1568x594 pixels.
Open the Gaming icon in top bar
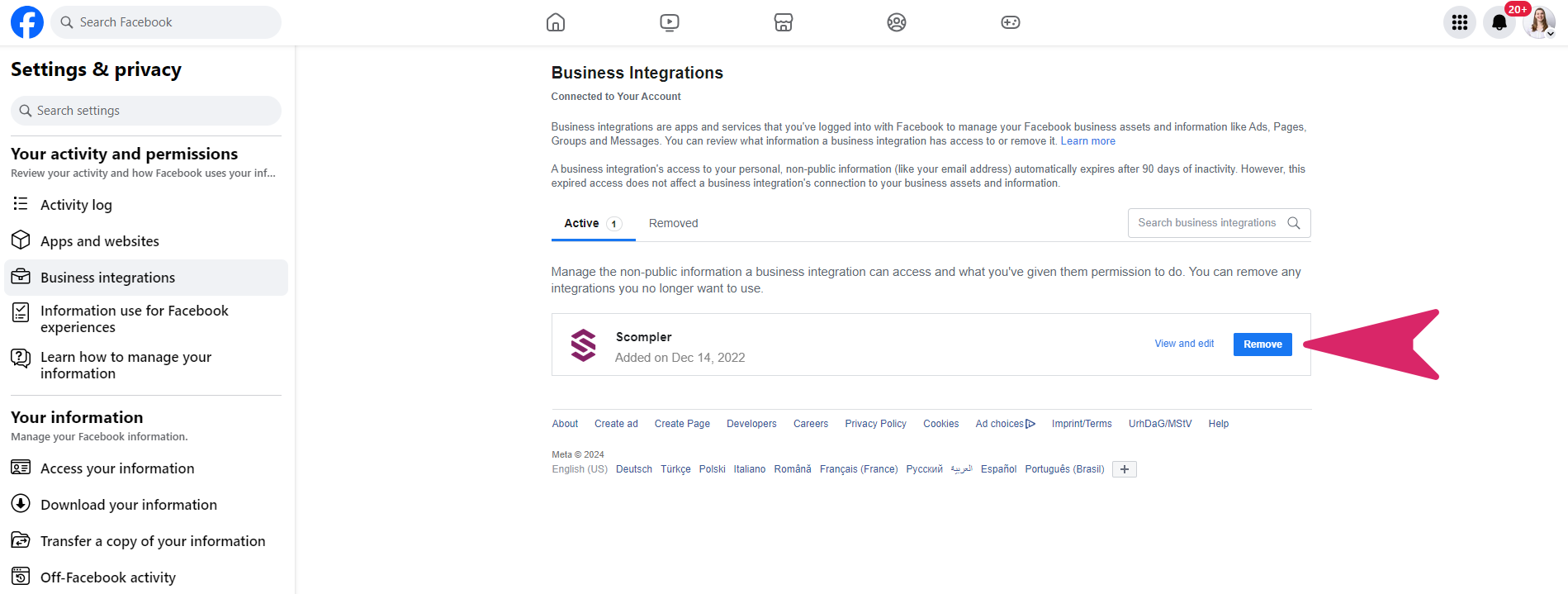coord(1010,22)
